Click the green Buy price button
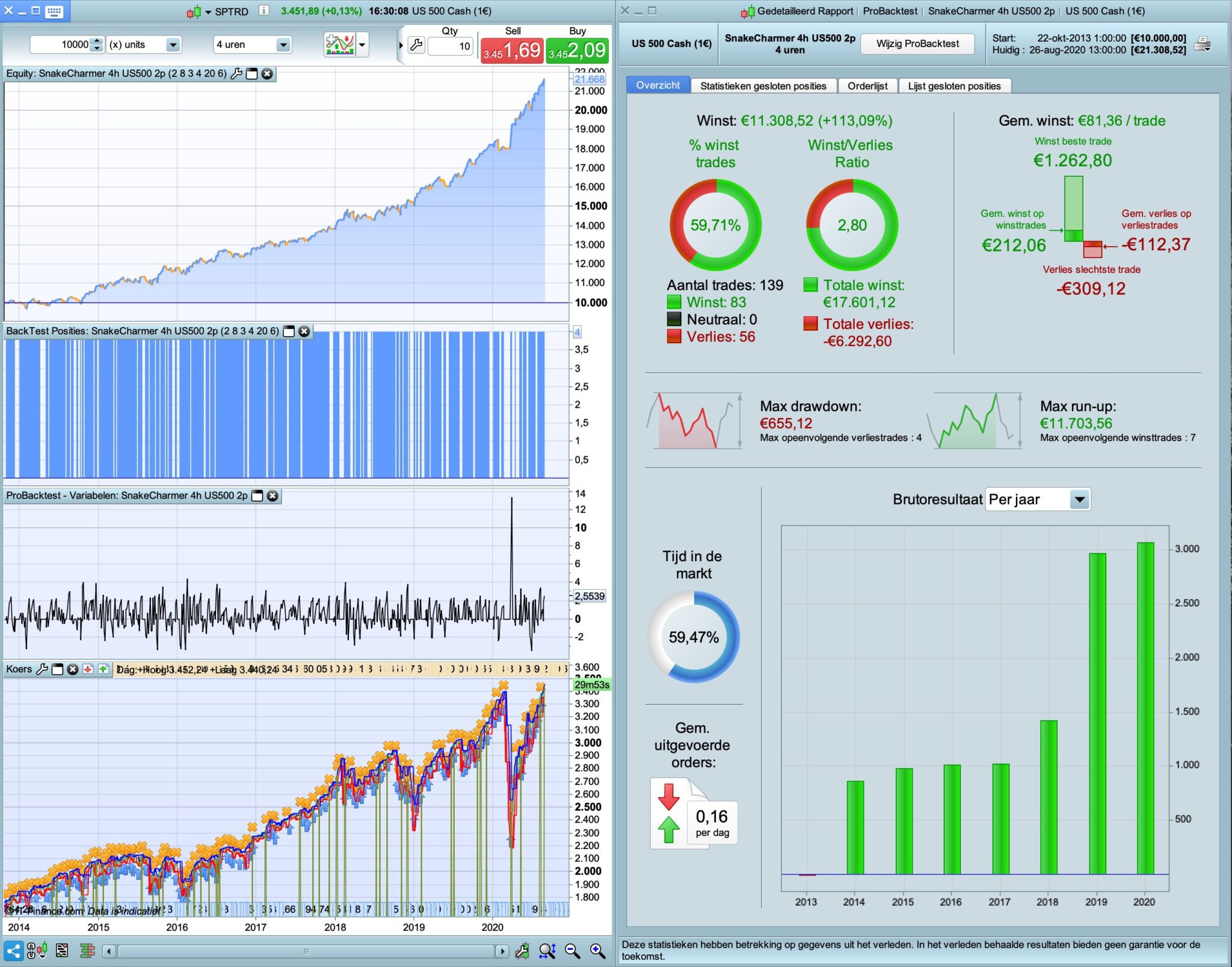This screenshot has height=967, width=1232. pos(577,51)
